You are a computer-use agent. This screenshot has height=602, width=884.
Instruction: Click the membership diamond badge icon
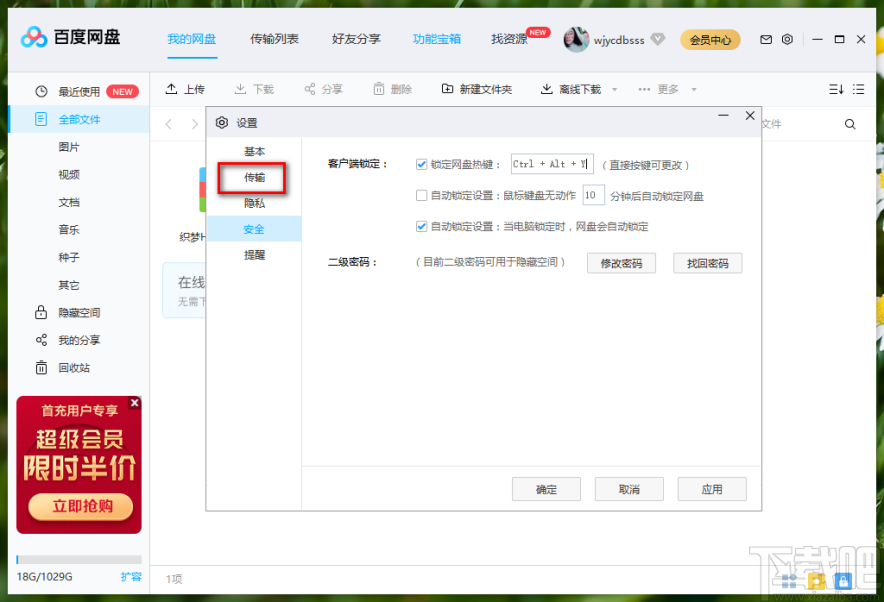[x=657, y=39]
